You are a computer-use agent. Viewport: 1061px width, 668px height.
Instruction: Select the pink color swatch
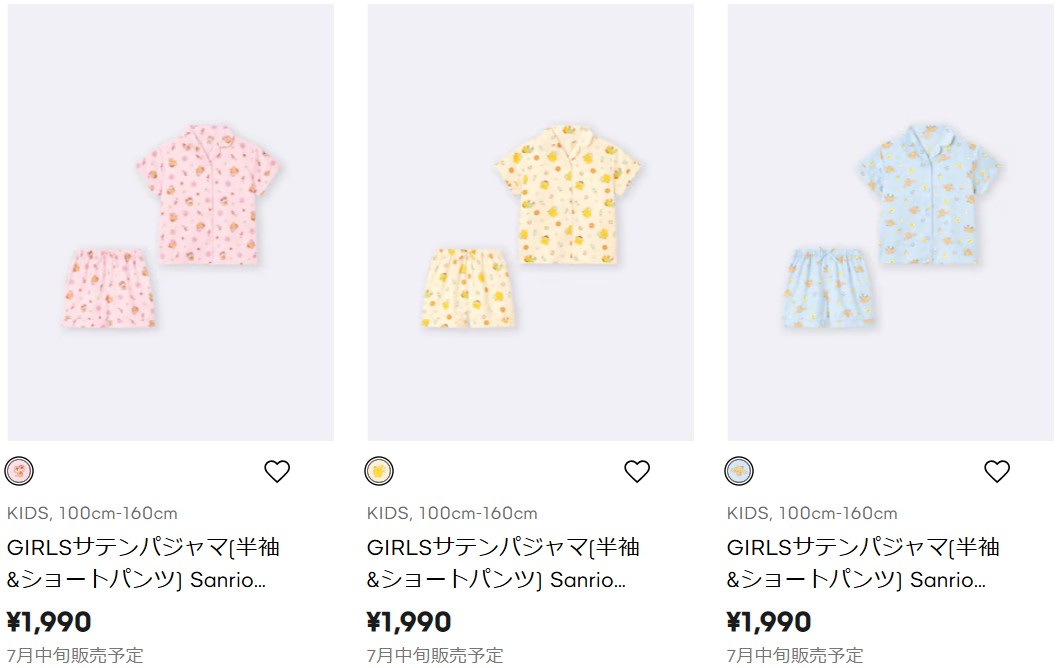tap(19, 471)
